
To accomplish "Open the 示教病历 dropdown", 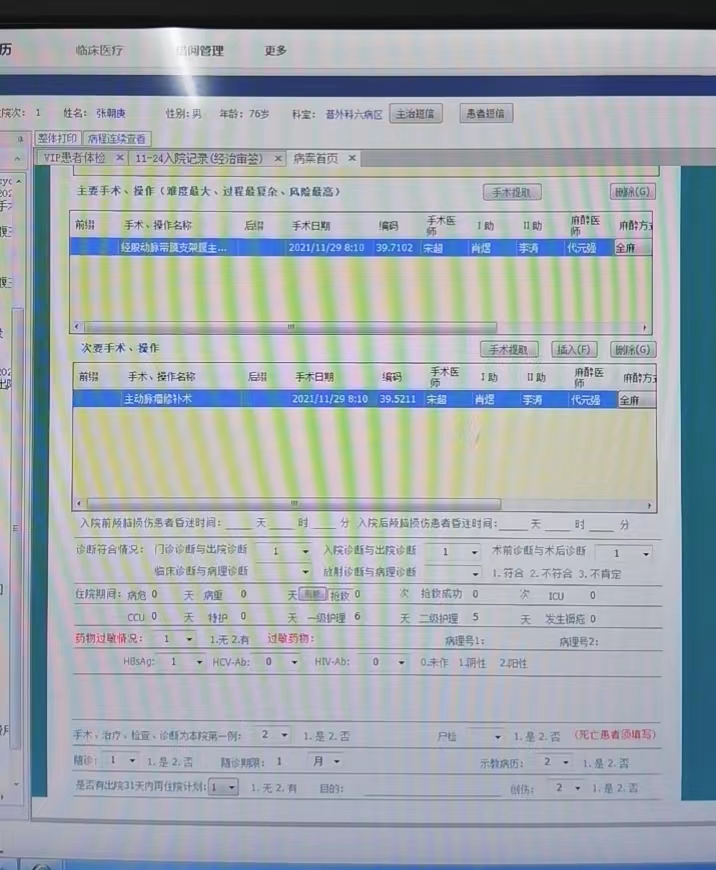I will pyautogui.click(x=566, y=763).
